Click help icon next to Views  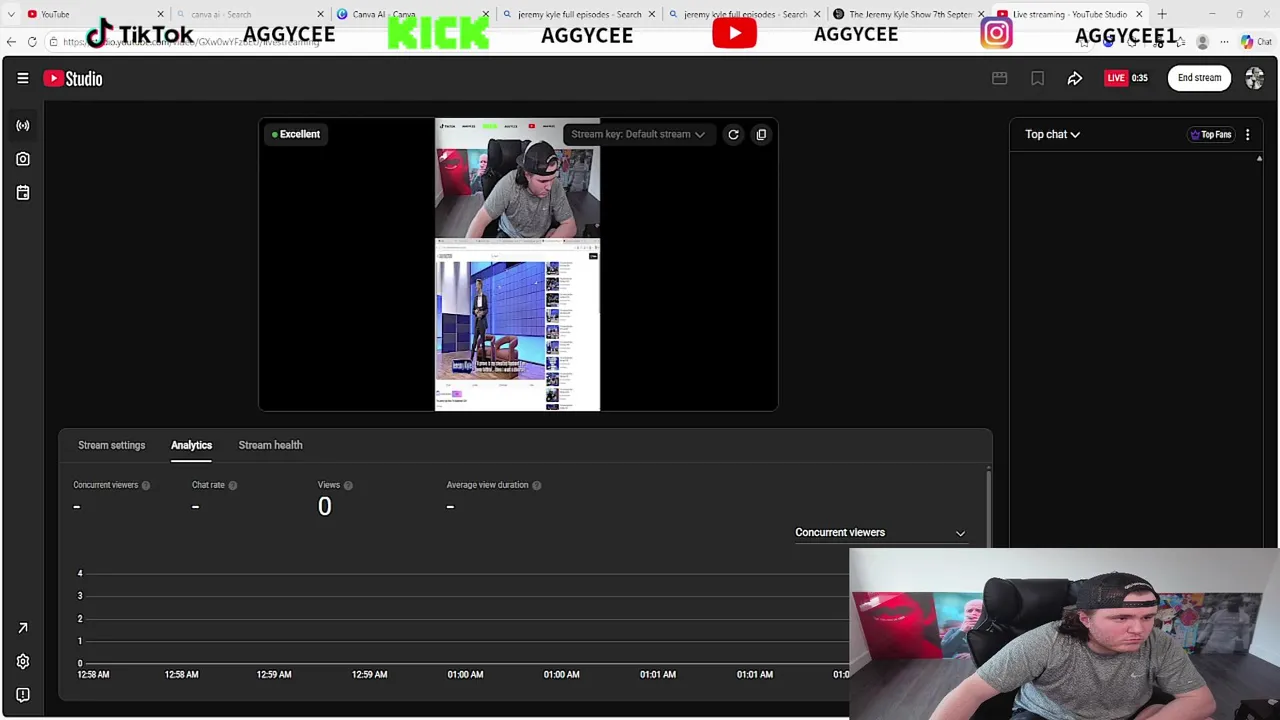(x=348, y=485)
